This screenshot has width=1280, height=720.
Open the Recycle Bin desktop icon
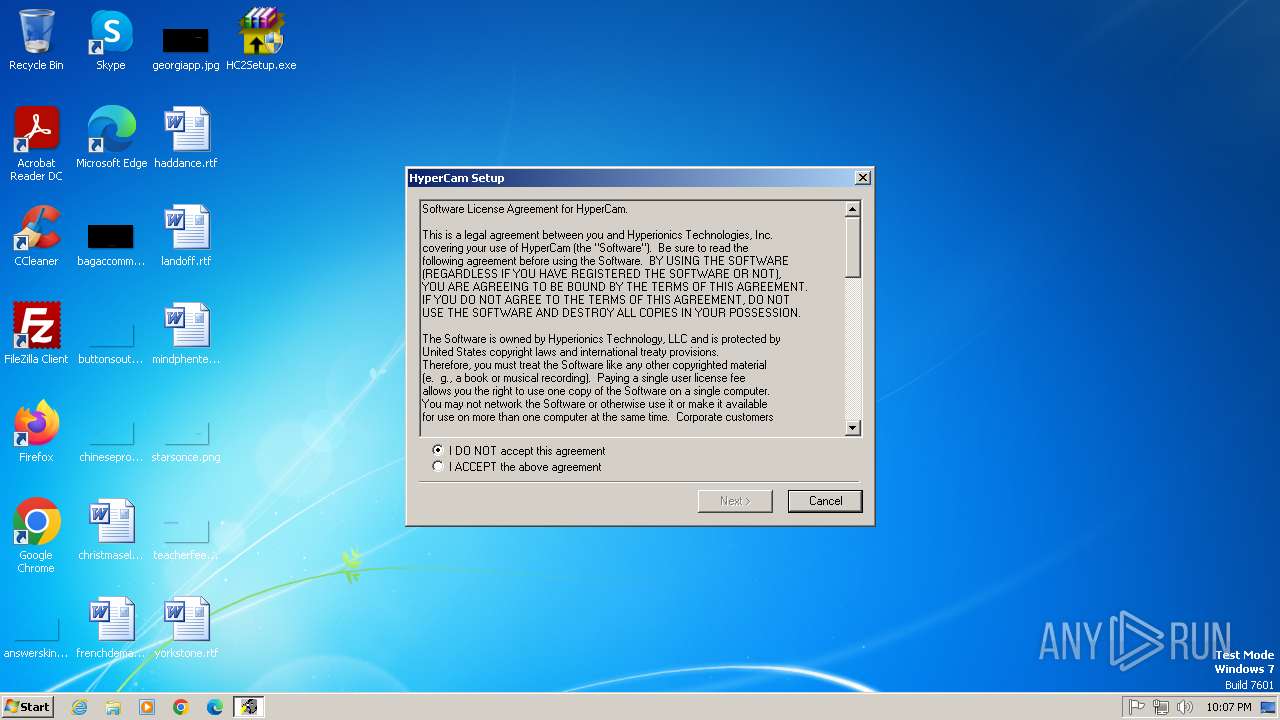click(36, 40)
